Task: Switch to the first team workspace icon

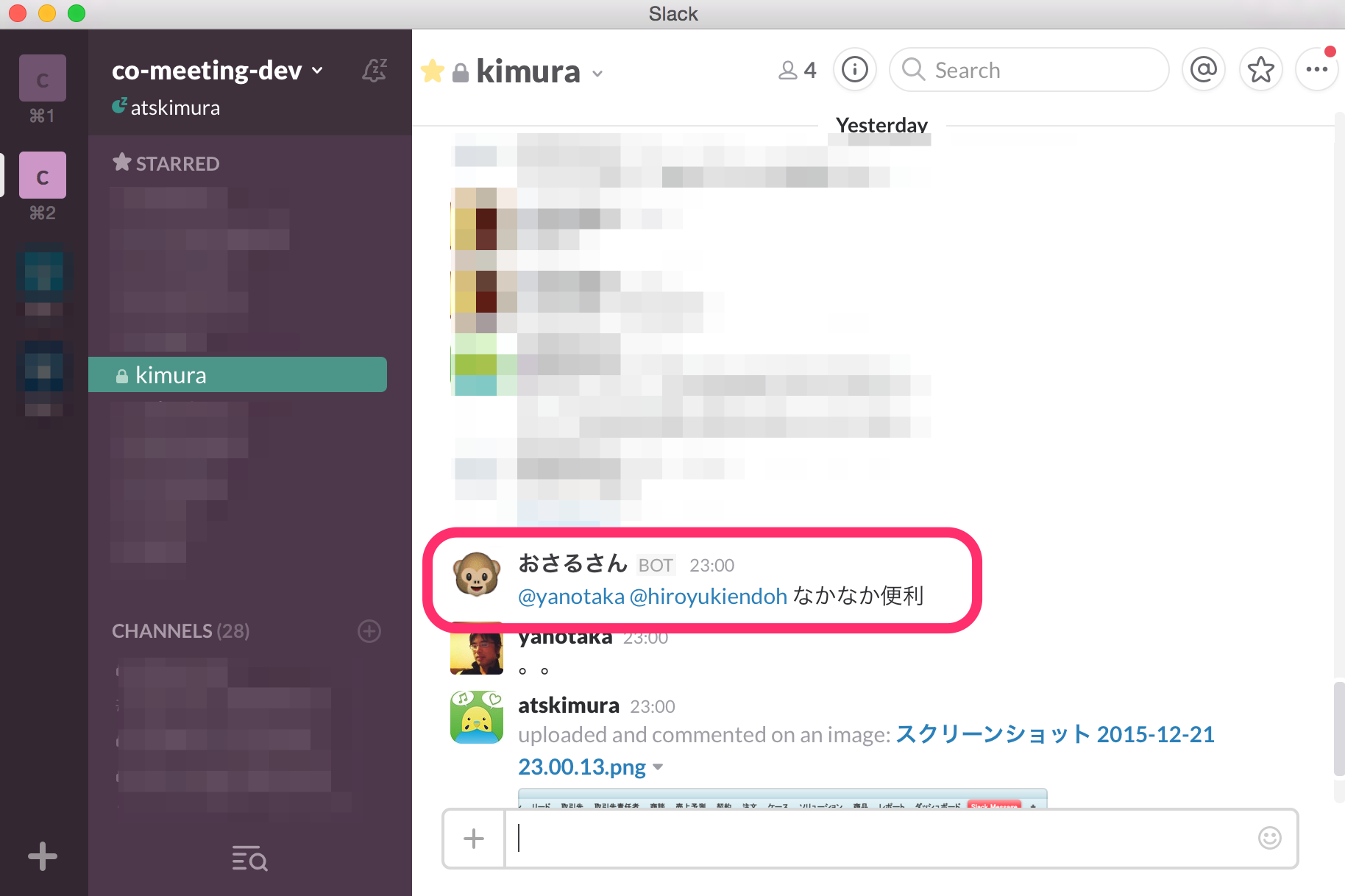Action: click(x=43, y=78)
